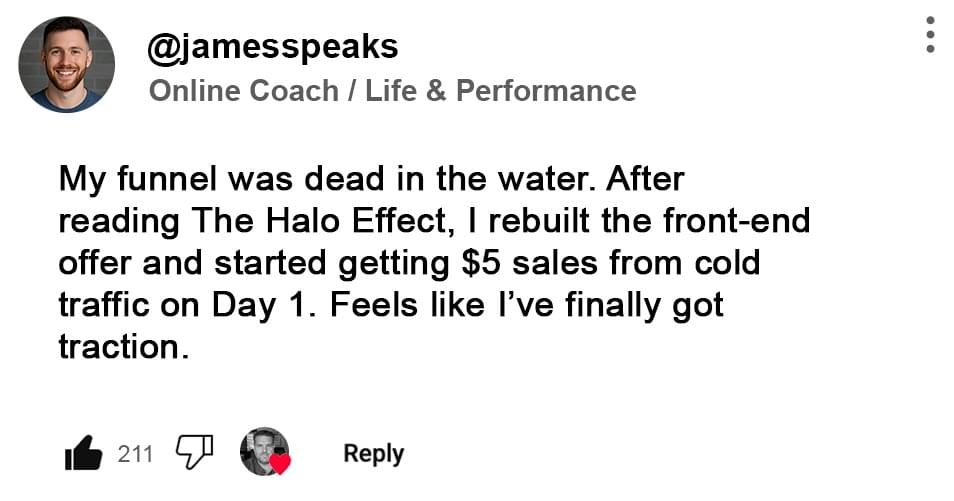954x501 pixels.
Task: Open the jamesspeaks profile picture
Action: [x=66, y=64]
